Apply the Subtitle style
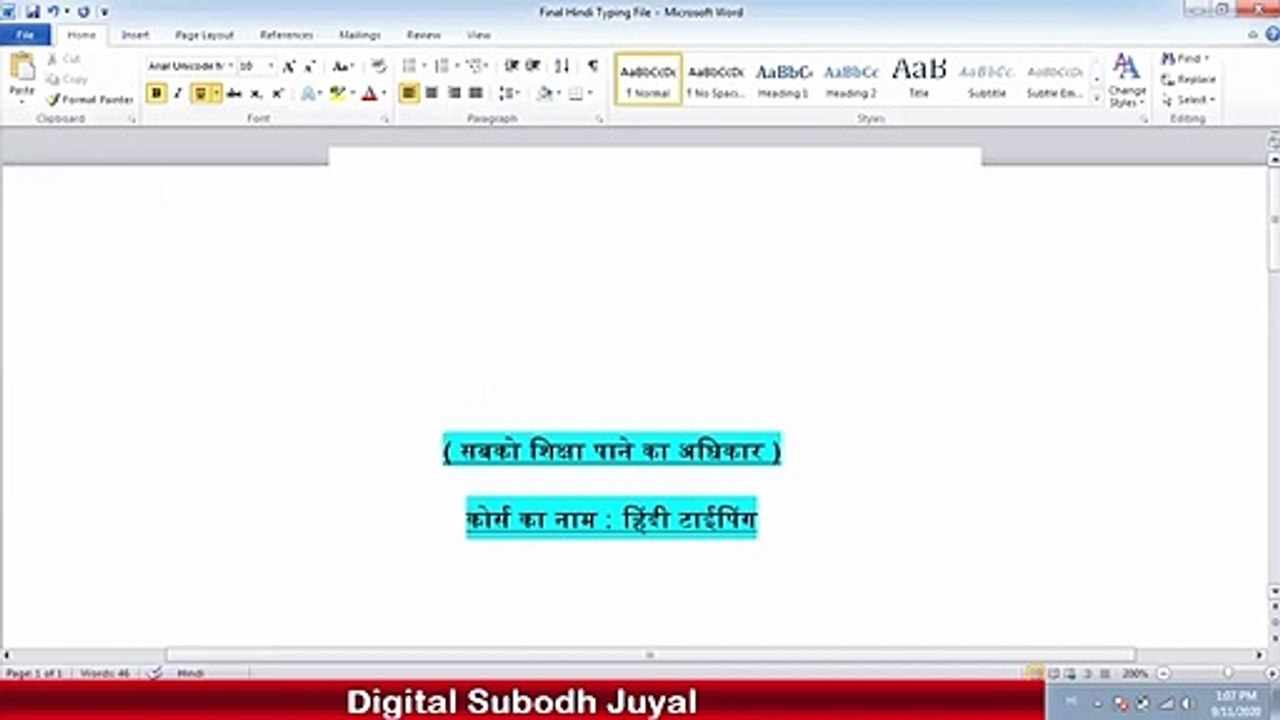This screenshot has width=1280, height=720. click(x=987, y=79)
